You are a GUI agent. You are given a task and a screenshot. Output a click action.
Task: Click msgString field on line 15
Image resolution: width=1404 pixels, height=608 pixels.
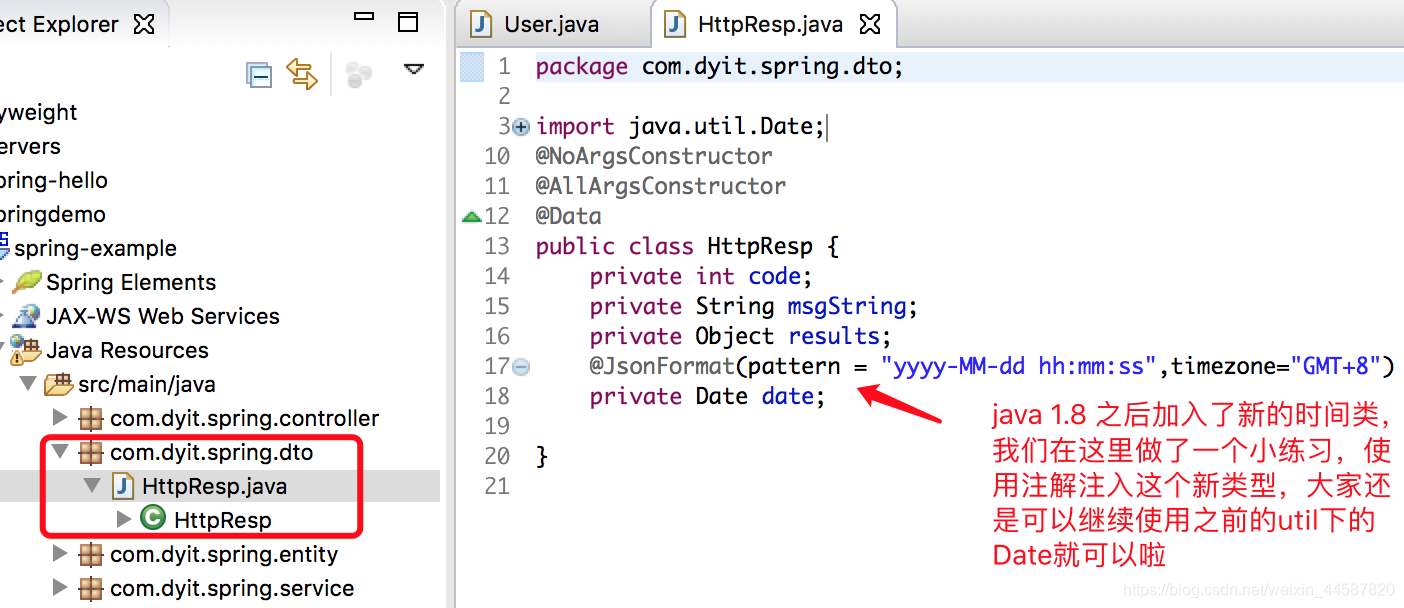click(848, 306)
